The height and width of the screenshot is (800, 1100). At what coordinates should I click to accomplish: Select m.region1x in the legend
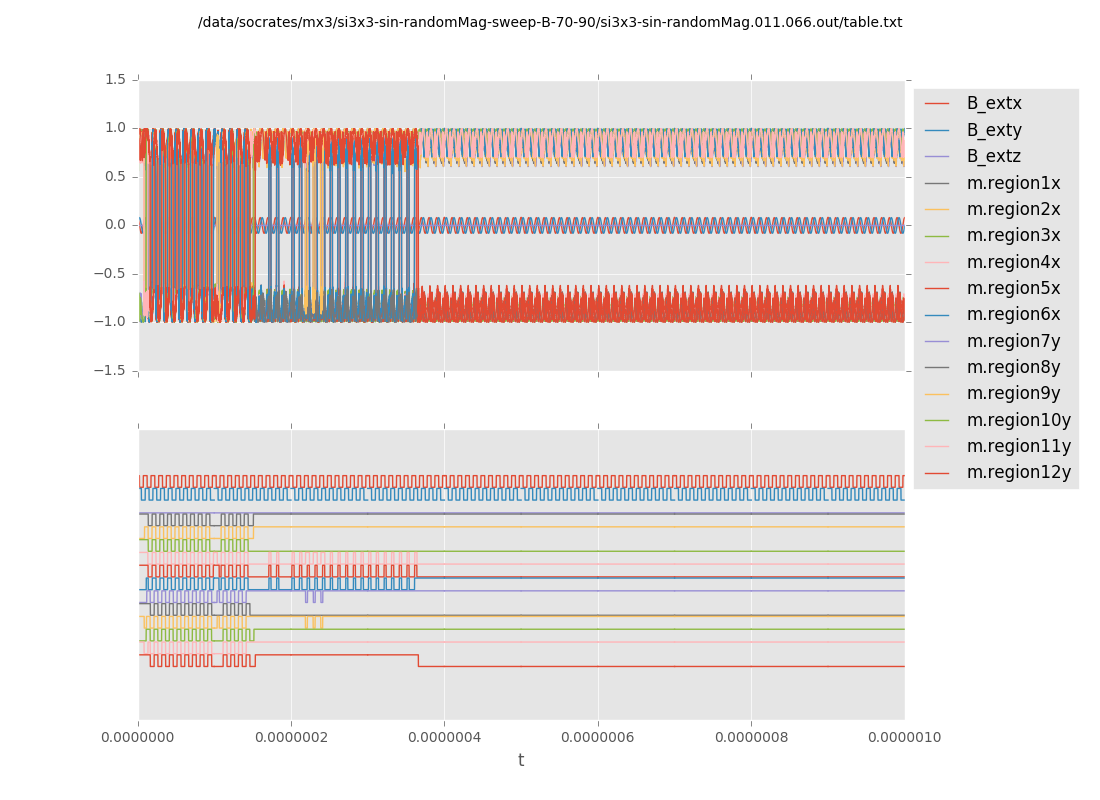point(1013,183)
